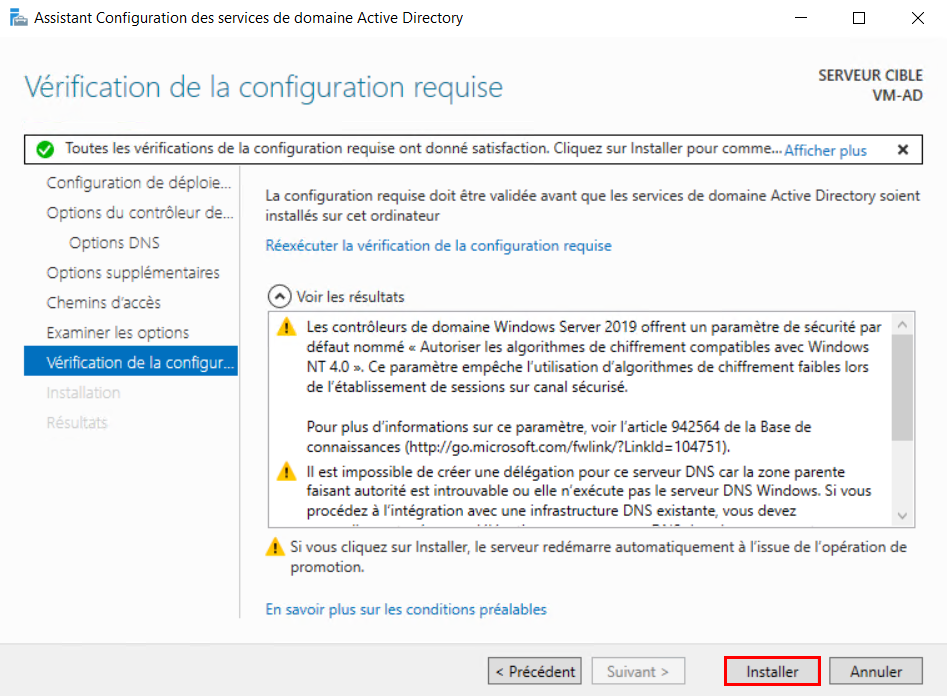Cancel the wizard with Annuler
The width and height of the screenshot is (947, 696).
tap(876, 671)
